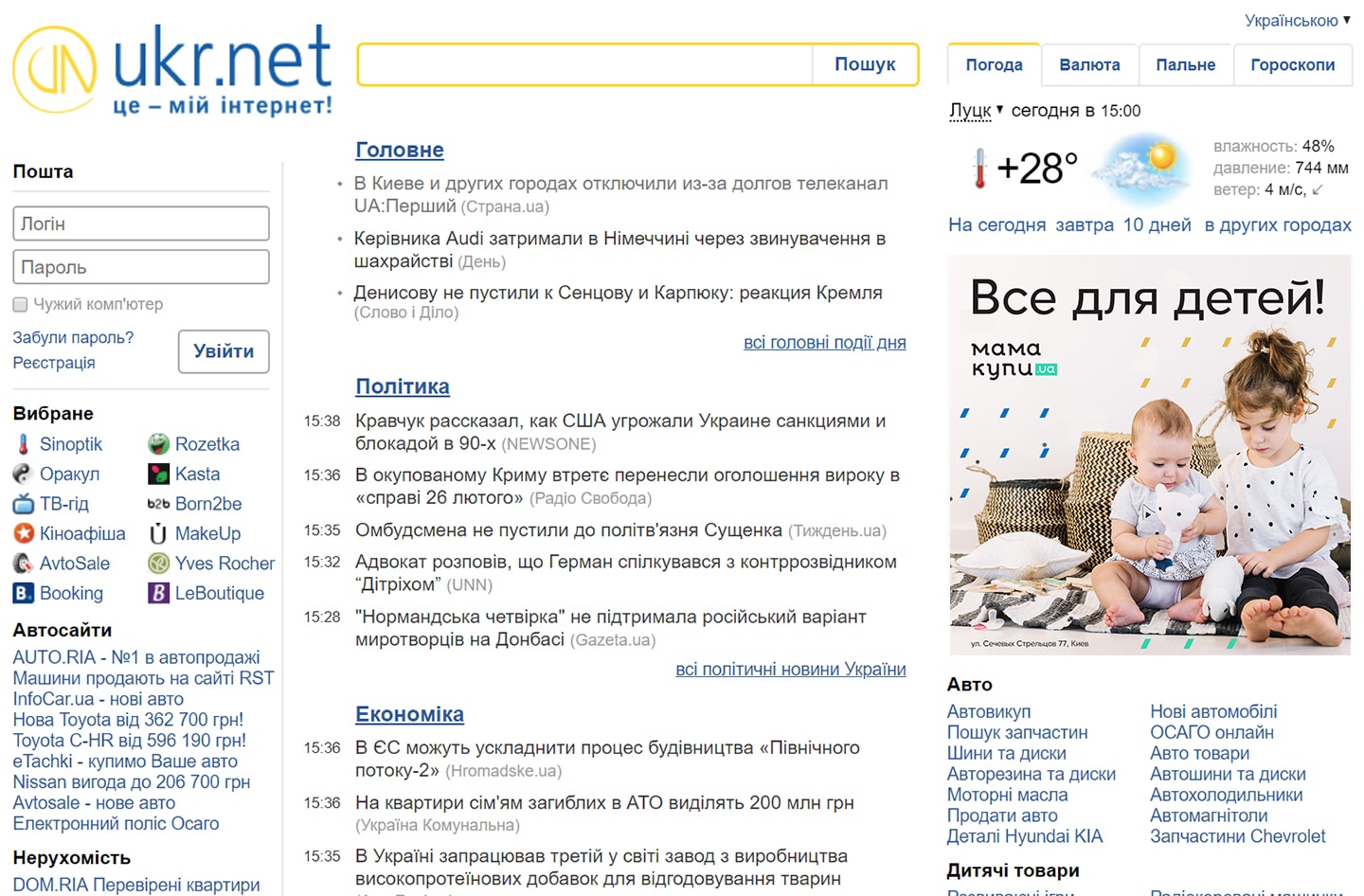Open the Реєстрація link

(54, 363)
